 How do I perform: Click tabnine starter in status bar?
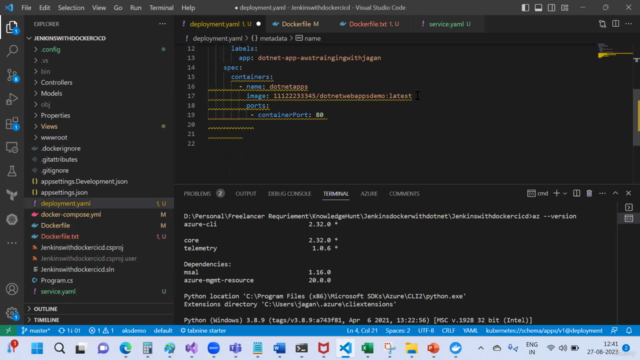click(x=203, y=331)
